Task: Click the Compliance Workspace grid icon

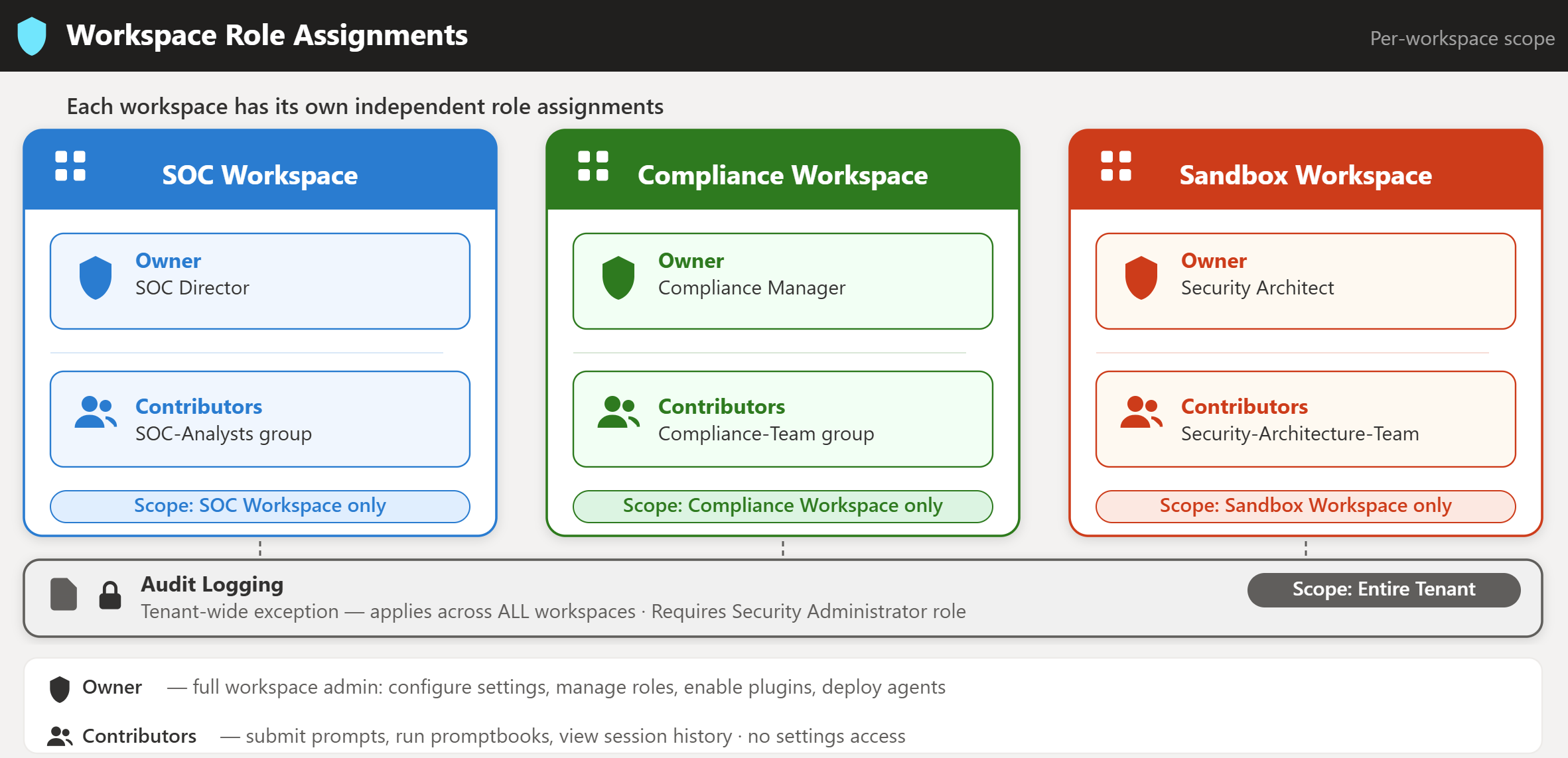Action: click(x=593, y=166)
